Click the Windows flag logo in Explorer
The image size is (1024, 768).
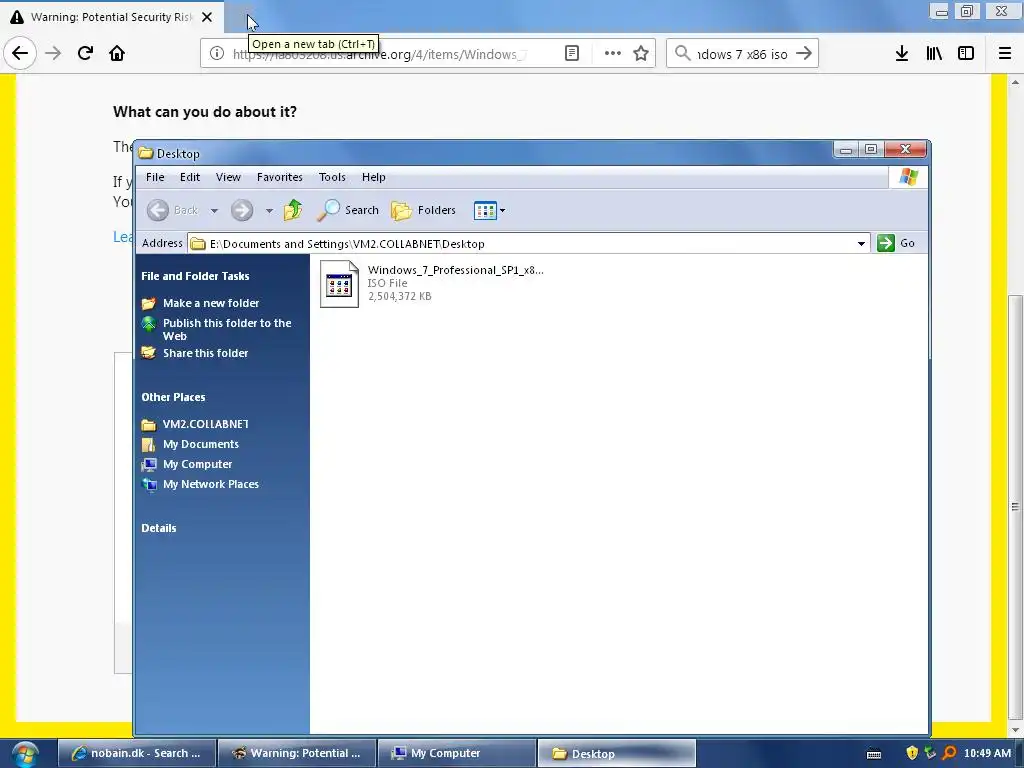coord(908,177)
